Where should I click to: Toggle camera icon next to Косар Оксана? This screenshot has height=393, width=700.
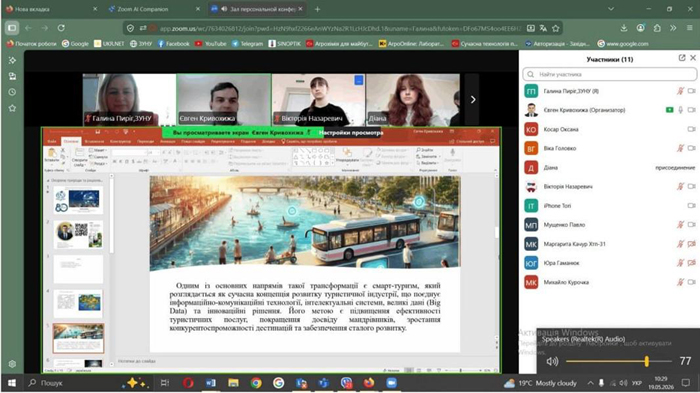coord(692,129)
